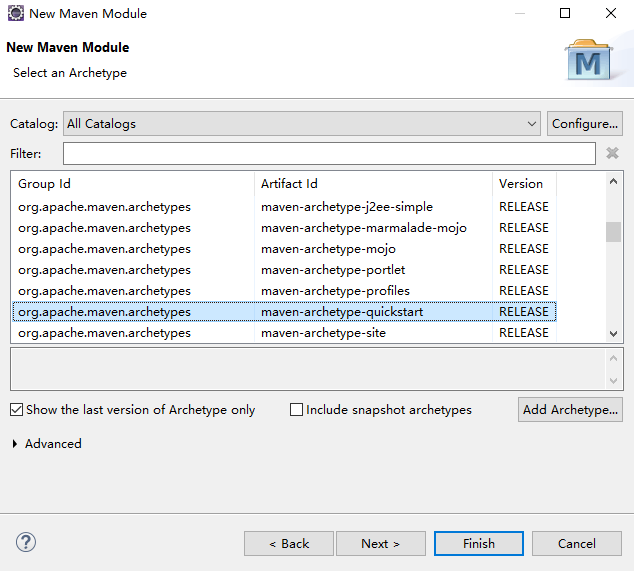Click the Finish button
This screenshot has width=634, height=571.
point(479,544)
